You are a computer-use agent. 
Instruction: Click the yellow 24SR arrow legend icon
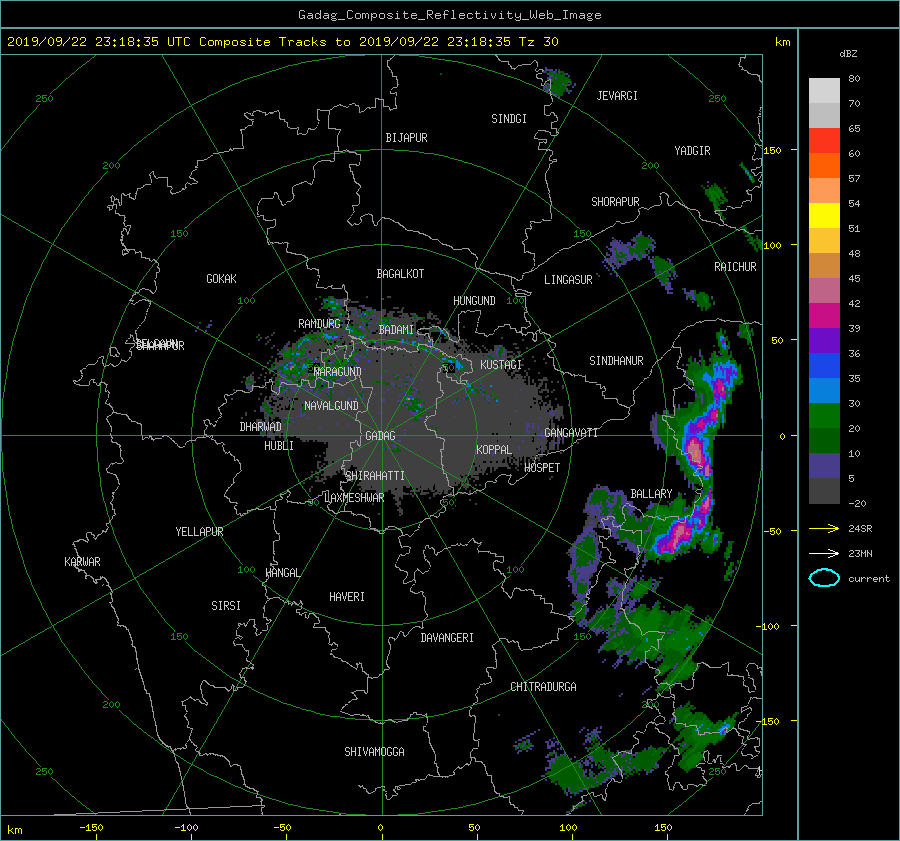tap(824, 528)
